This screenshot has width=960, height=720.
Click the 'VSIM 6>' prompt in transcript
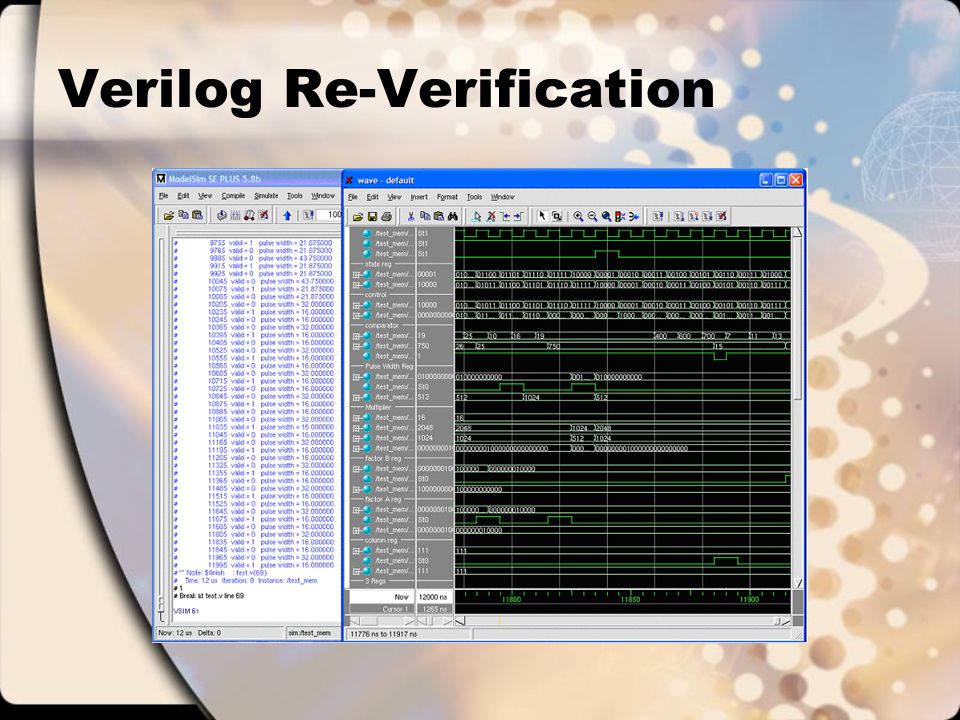point(186,611)
